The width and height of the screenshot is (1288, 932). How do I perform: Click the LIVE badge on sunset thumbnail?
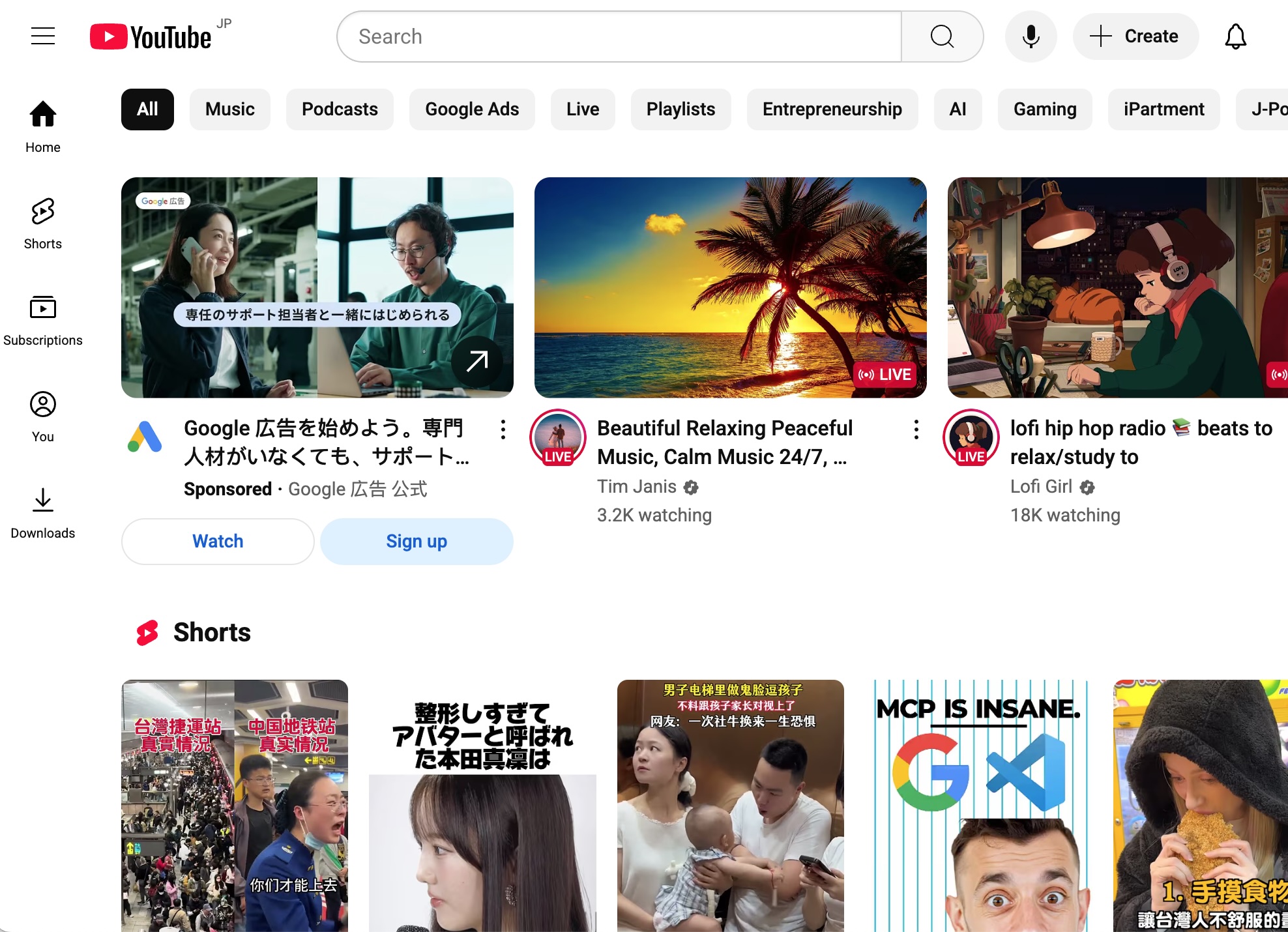pos(885,375)
